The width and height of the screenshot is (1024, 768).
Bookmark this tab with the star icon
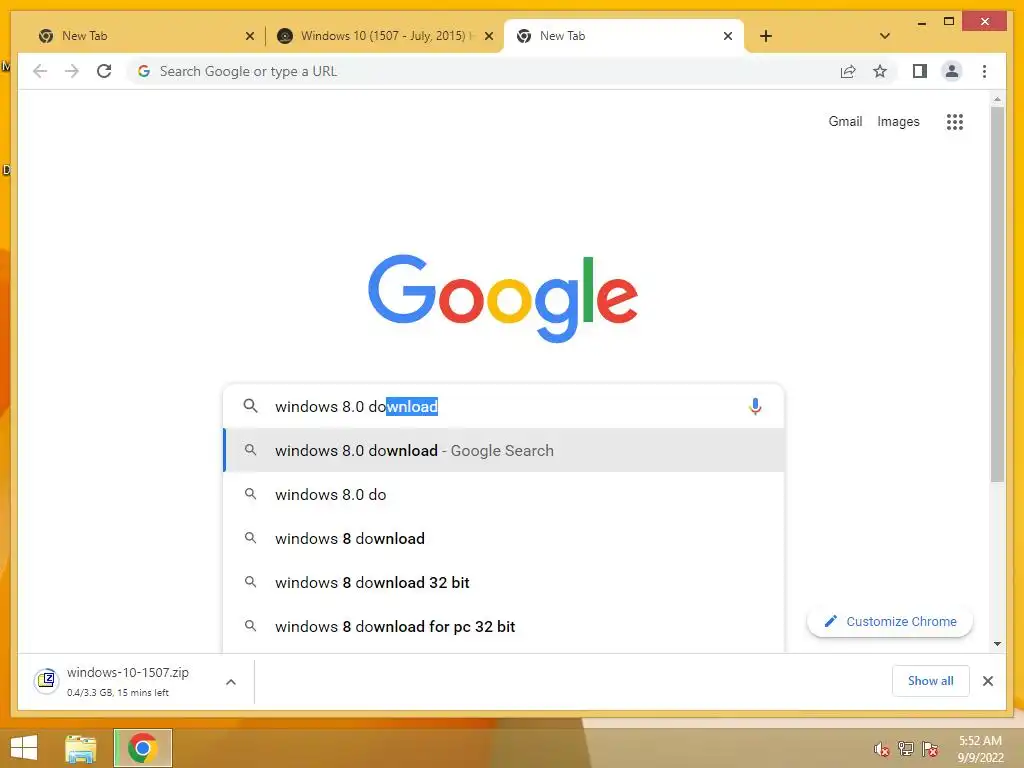880,71
